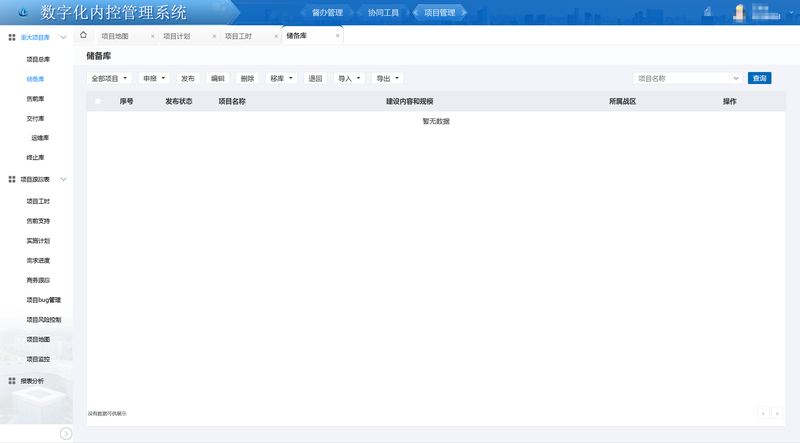The width and height of the screenshot is (800, 443).
Task: Switch to 督办管理 top menu
Action: pos(327,12)
